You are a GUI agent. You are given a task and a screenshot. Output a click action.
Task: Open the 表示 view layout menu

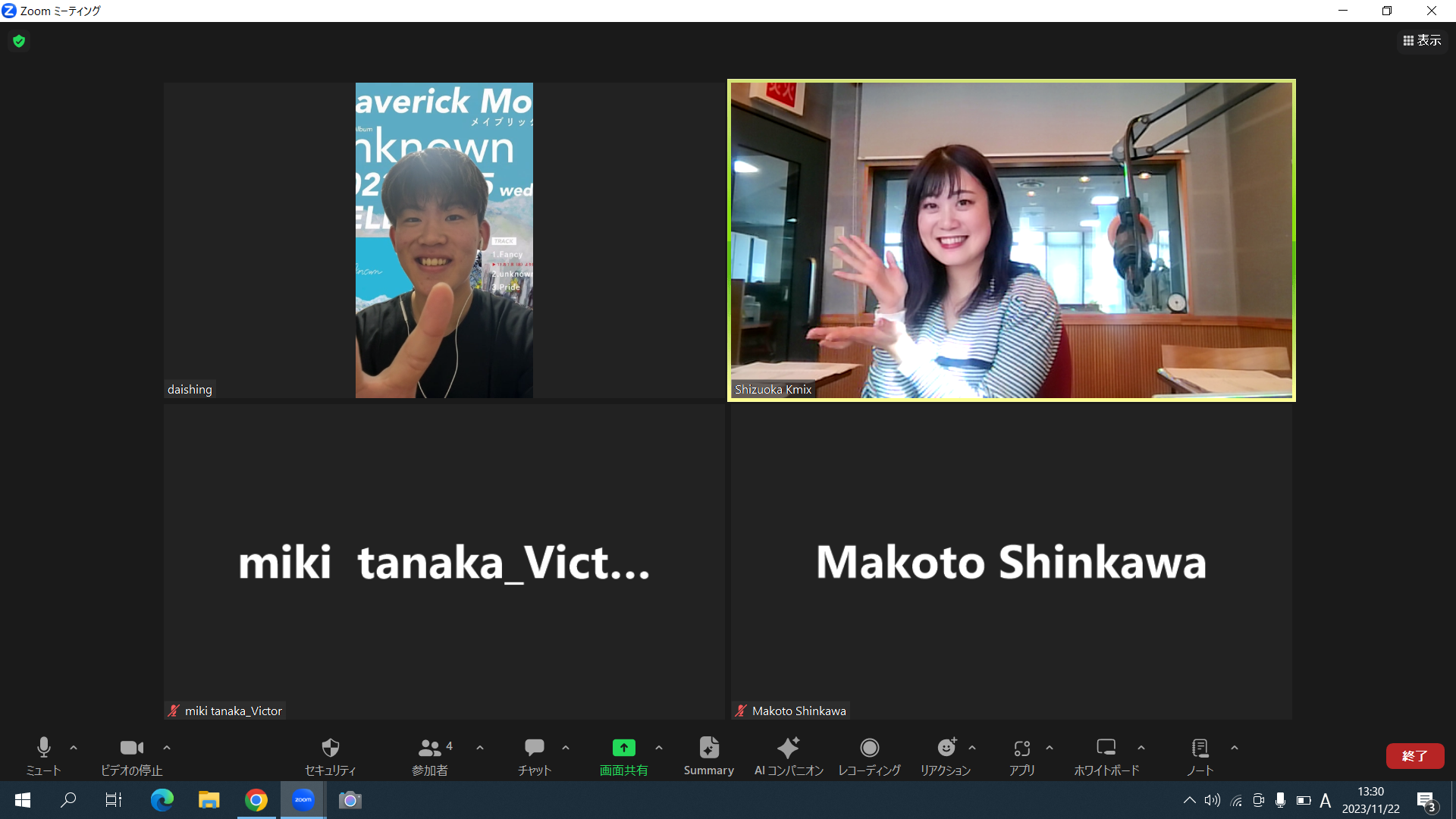point(1422,40)
